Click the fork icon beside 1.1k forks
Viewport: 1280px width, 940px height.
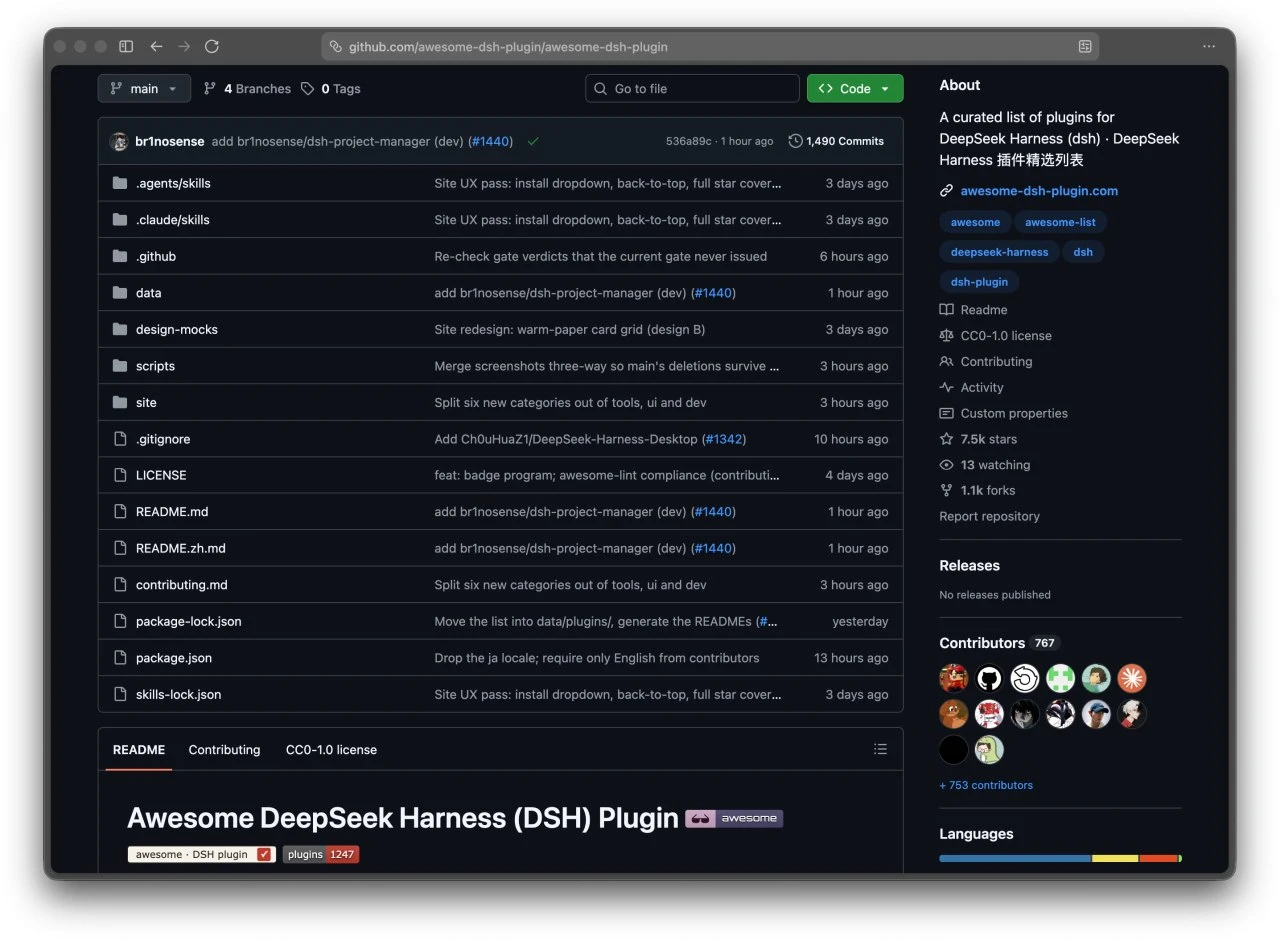[946, 491]
